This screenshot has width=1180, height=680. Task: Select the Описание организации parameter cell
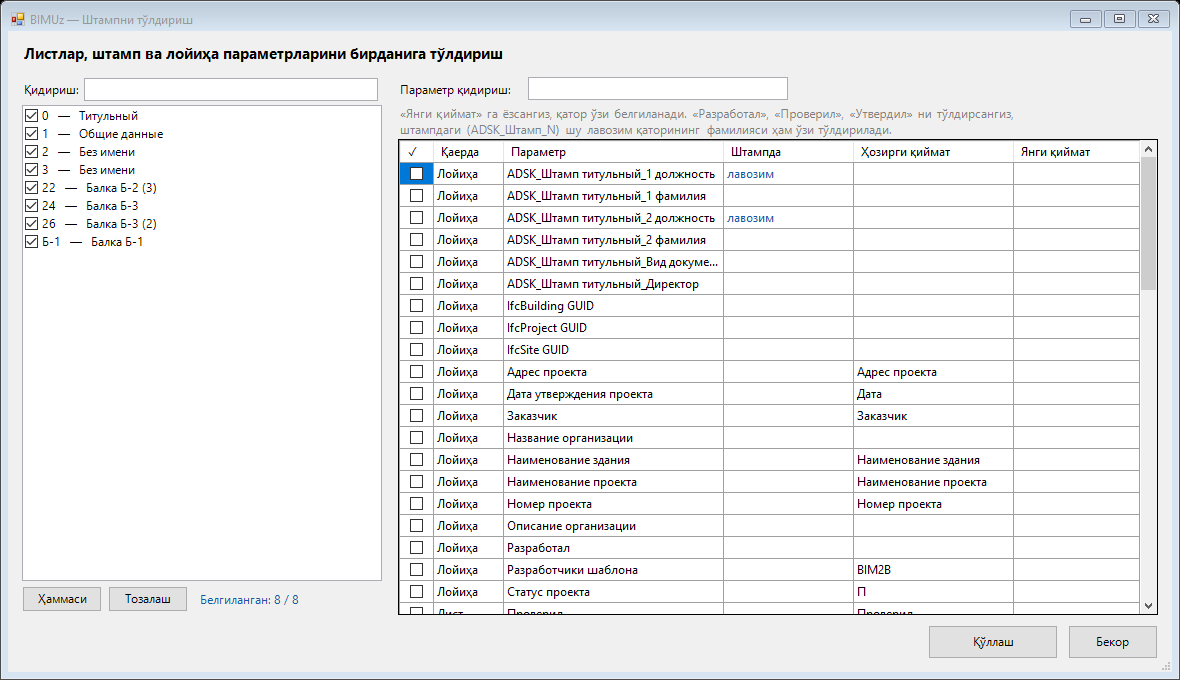point(613,526)
